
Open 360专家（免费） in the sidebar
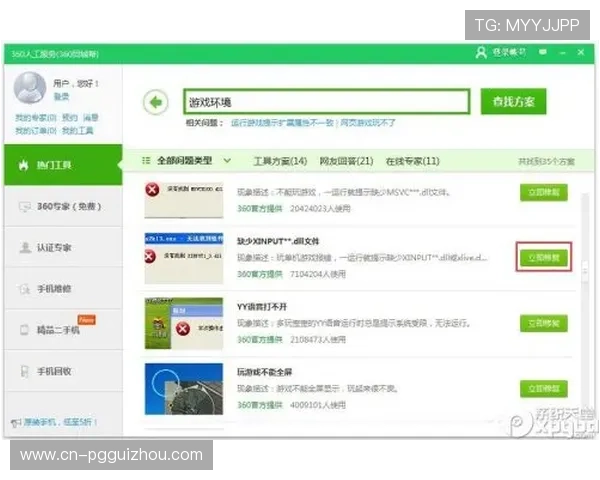coord(63,206)
